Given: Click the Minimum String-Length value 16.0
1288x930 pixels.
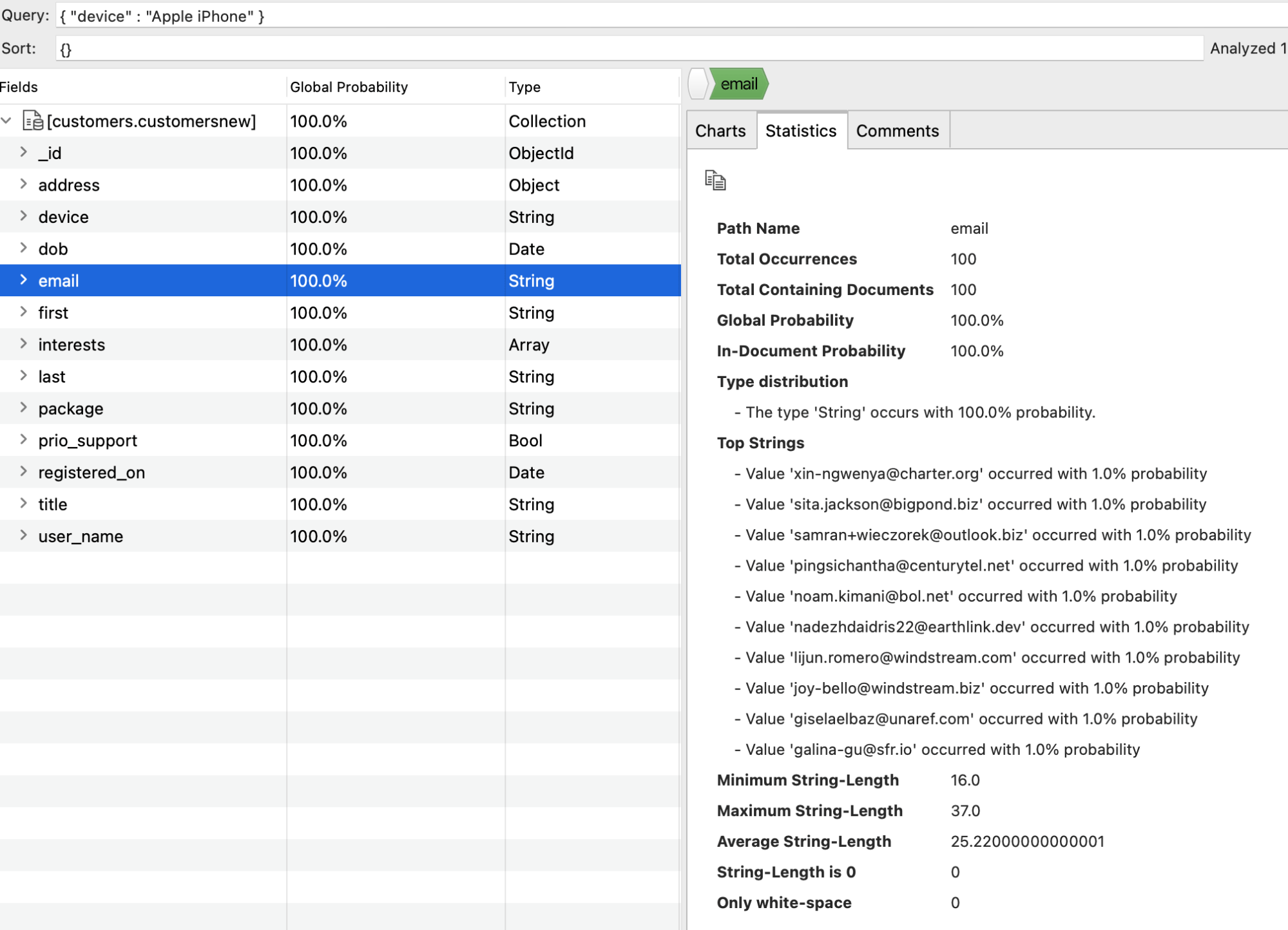Looking at the screenshot, I should (965, 781).
